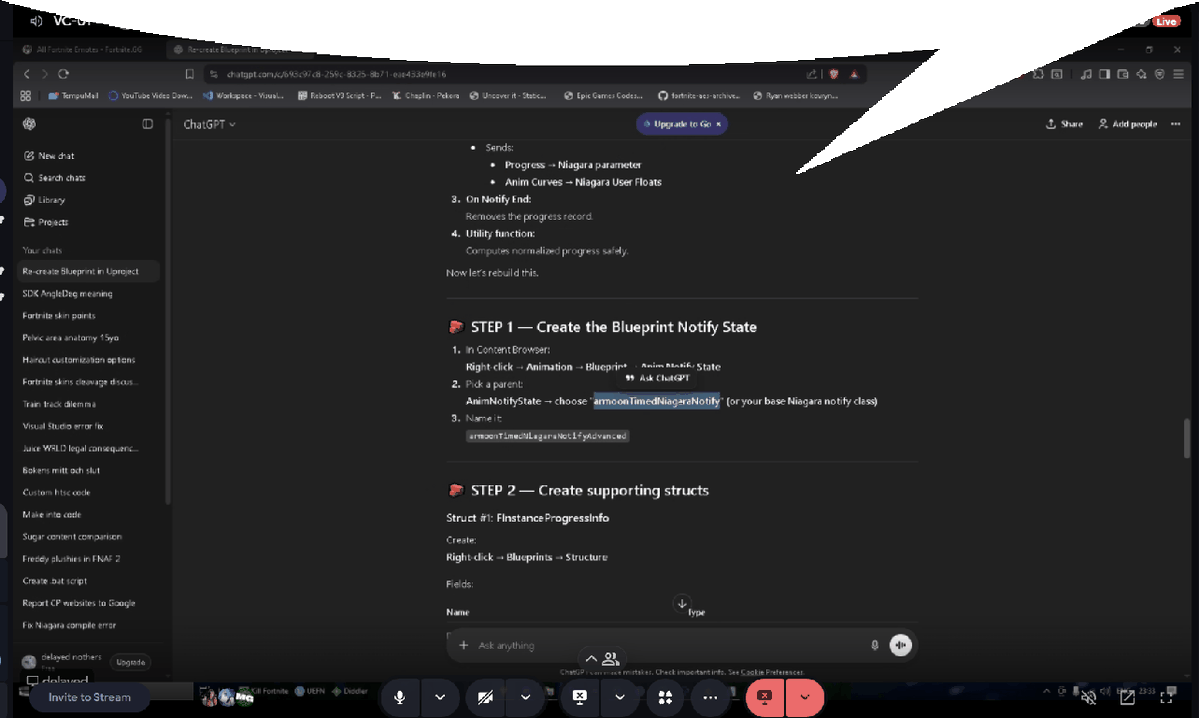Open the browser media music note icon
The width and height of the screenshot is (1199, 718).
(1086, 74)
